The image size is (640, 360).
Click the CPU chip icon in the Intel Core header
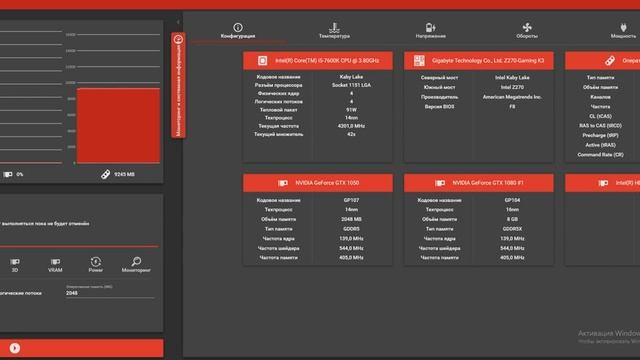[262, 60]
